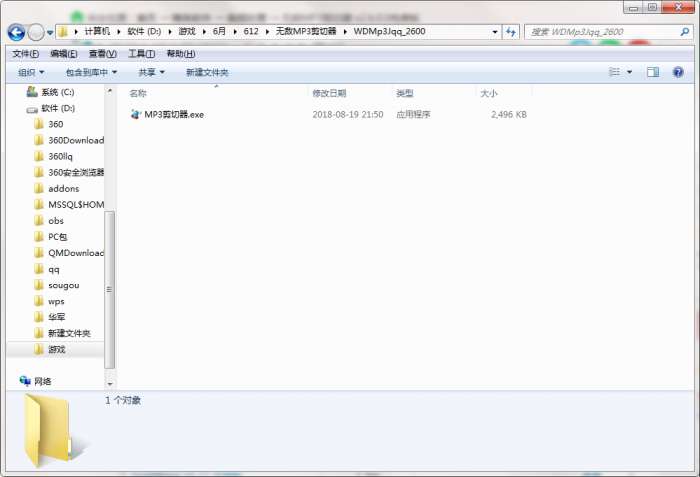
Task: Click the Back navigation arrow button
Action: [16, 32]
